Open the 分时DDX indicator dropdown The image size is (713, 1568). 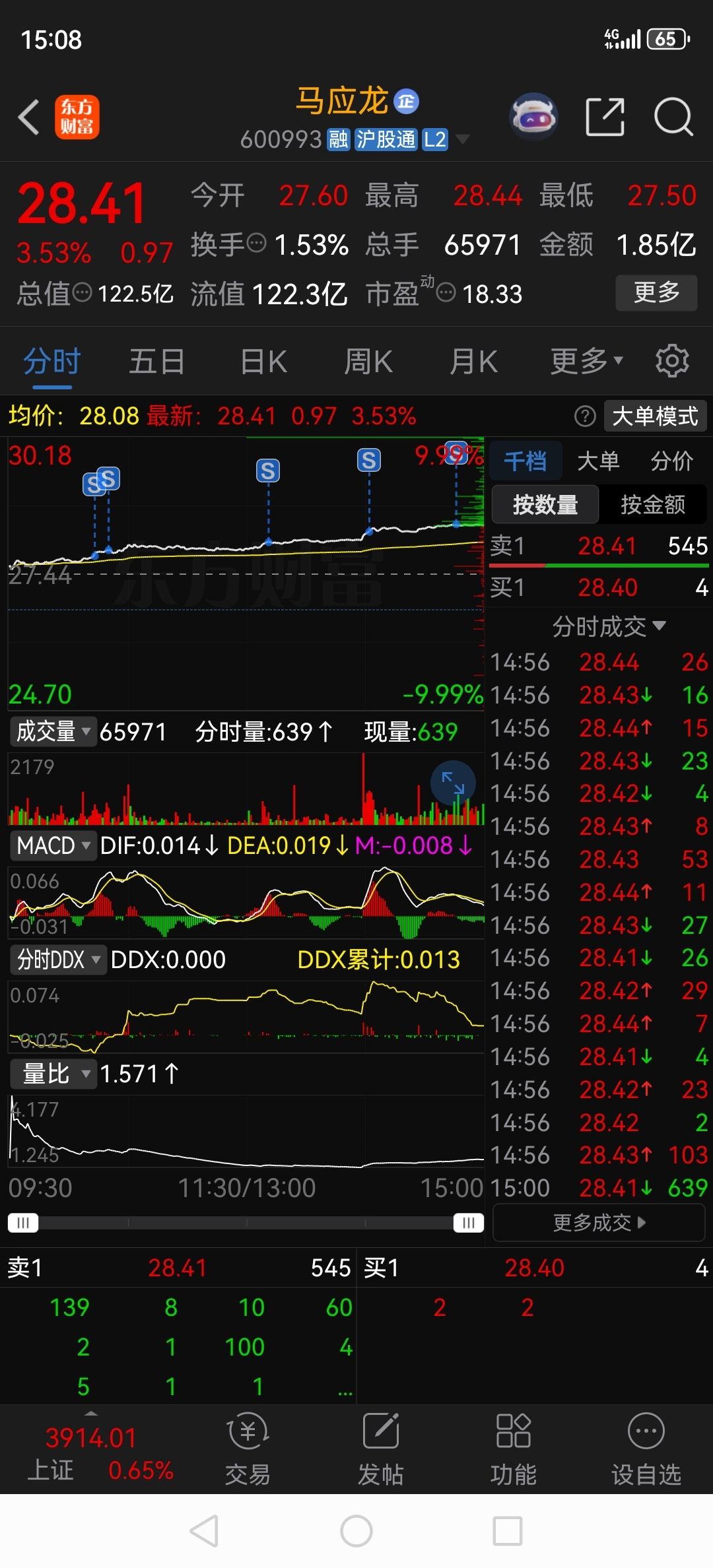tap(58, 960)
